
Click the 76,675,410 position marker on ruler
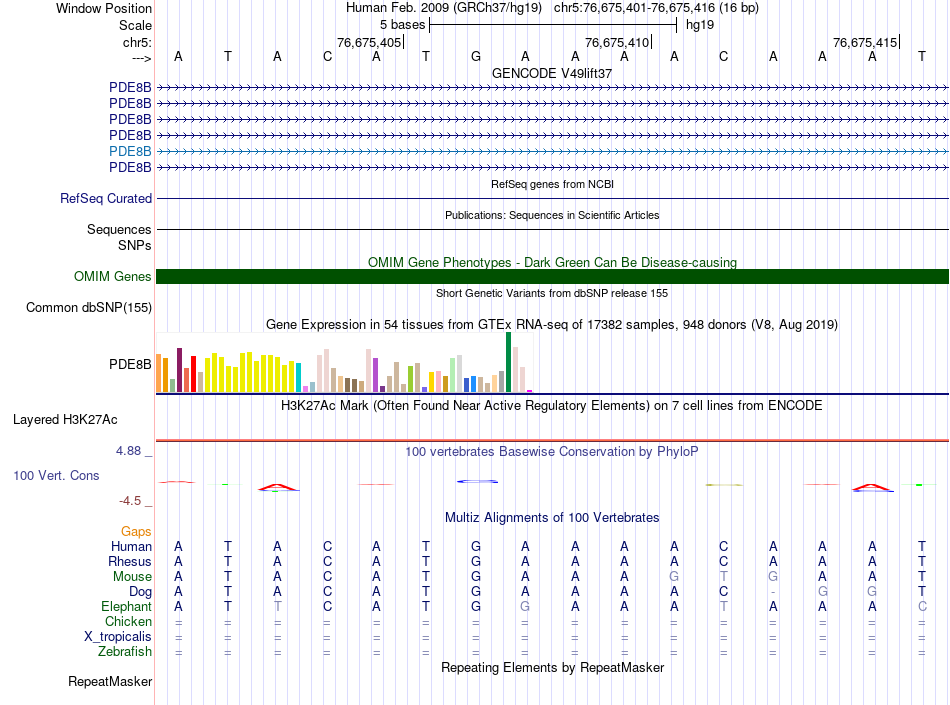[x=617, y=42]
